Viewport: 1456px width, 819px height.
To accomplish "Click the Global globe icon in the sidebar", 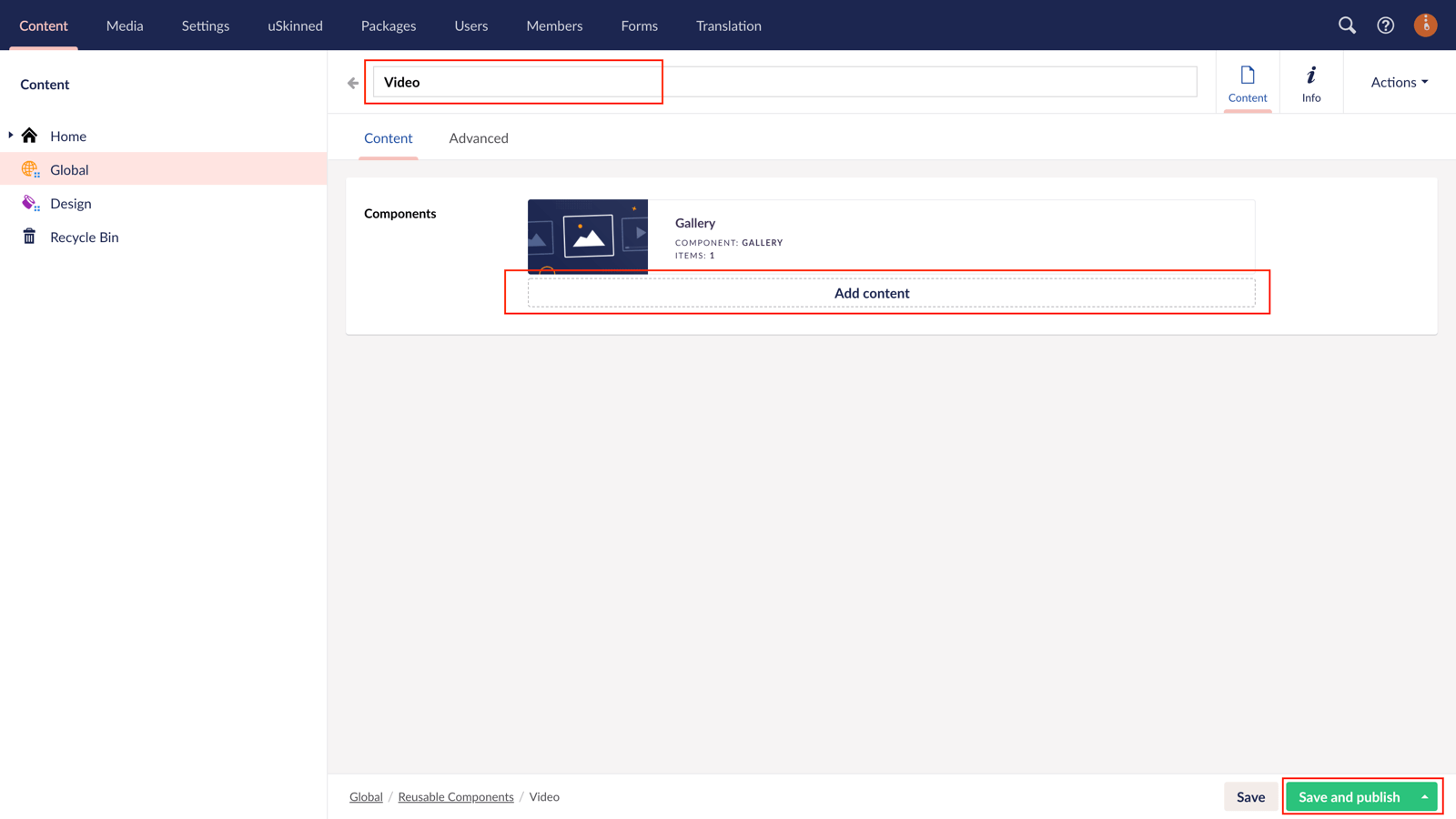I will pyautogui.click(x=29, y=169).
